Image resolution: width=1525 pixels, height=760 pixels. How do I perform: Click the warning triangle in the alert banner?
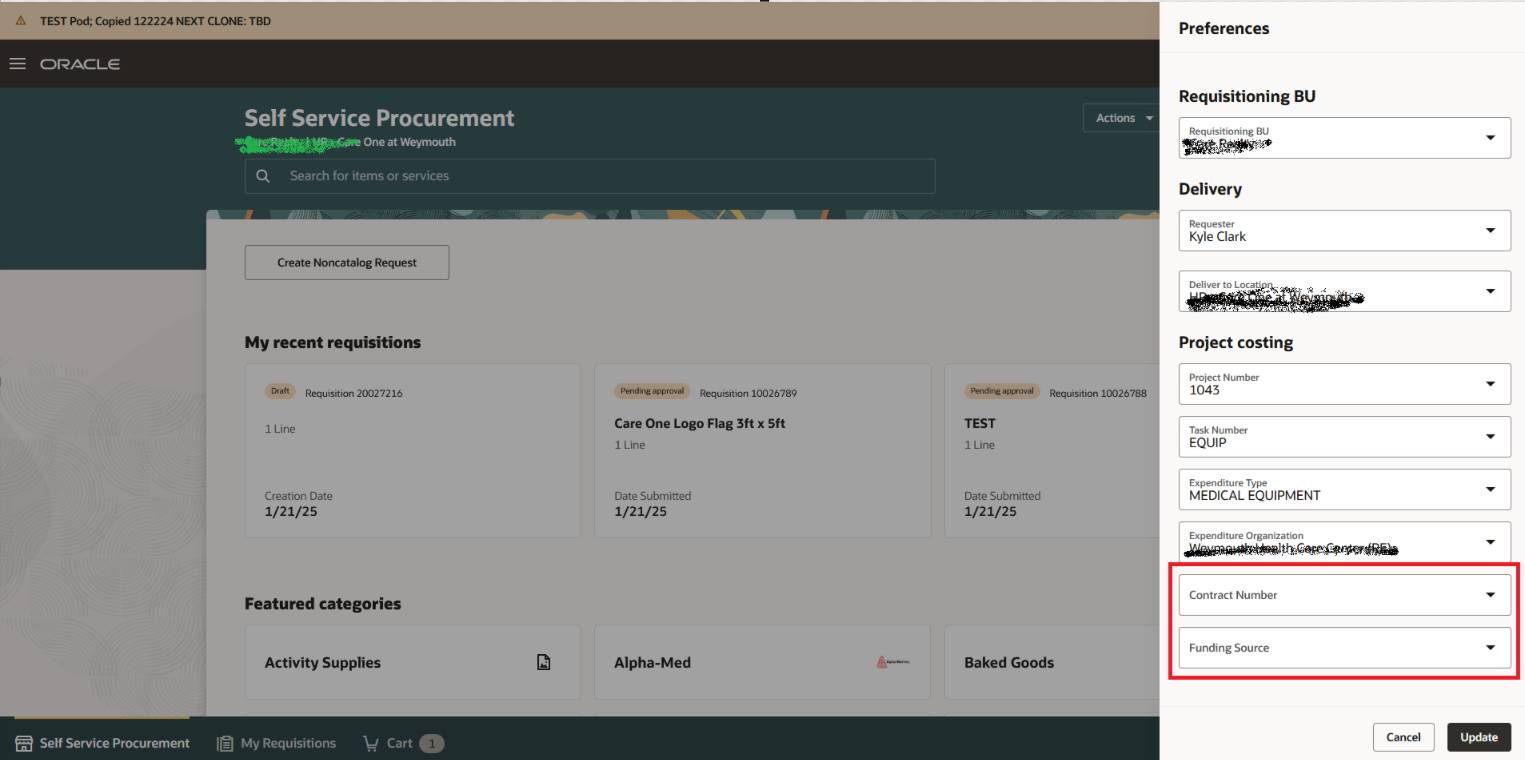(19, 19)
